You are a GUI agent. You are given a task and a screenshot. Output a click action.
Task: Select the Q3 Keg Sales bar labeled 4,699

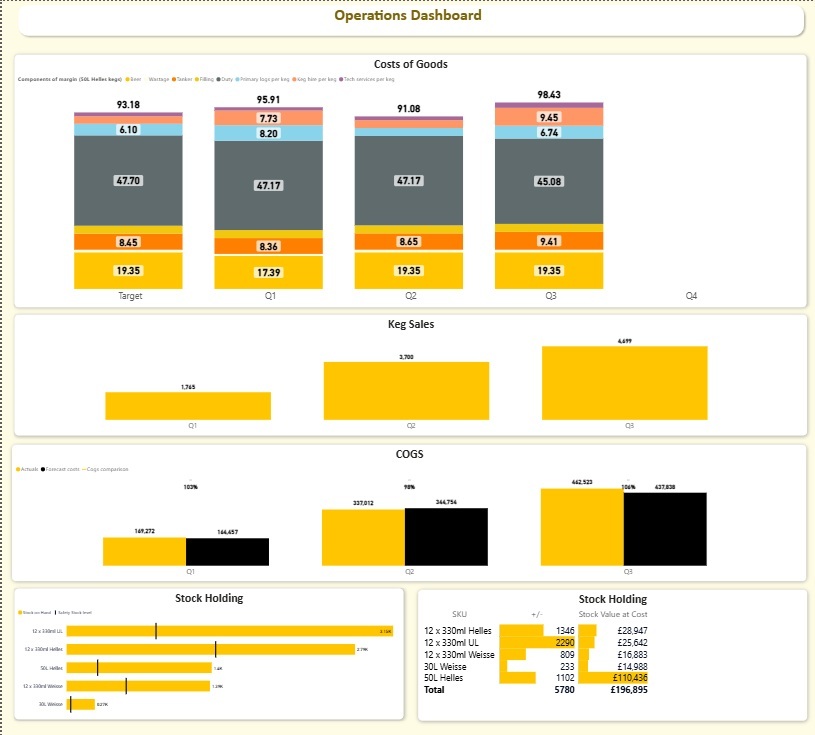pyautogui.click(x=625, y=383)
